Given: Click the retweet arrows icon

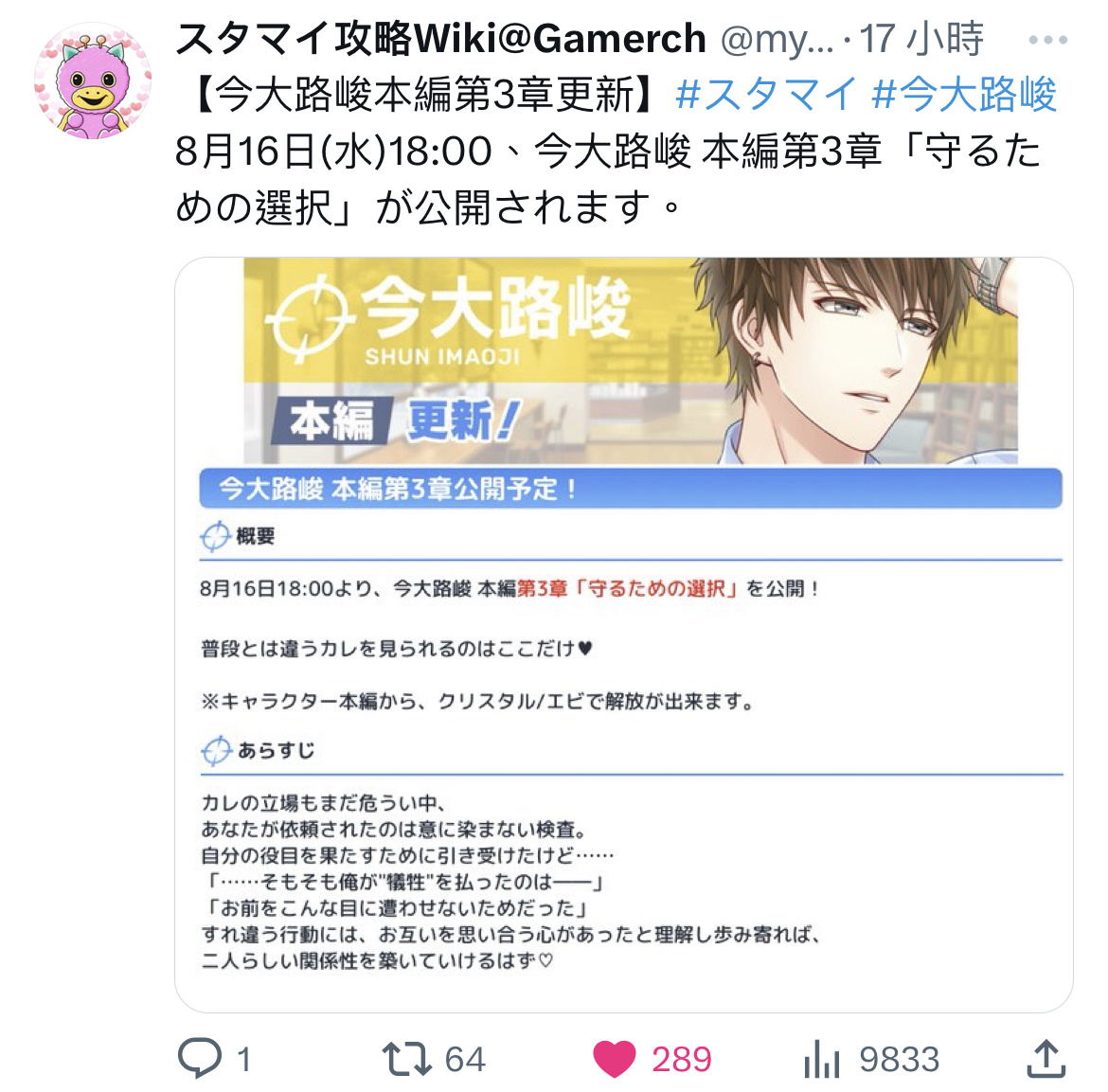Looking at the screenshot, I should 407,1059.
